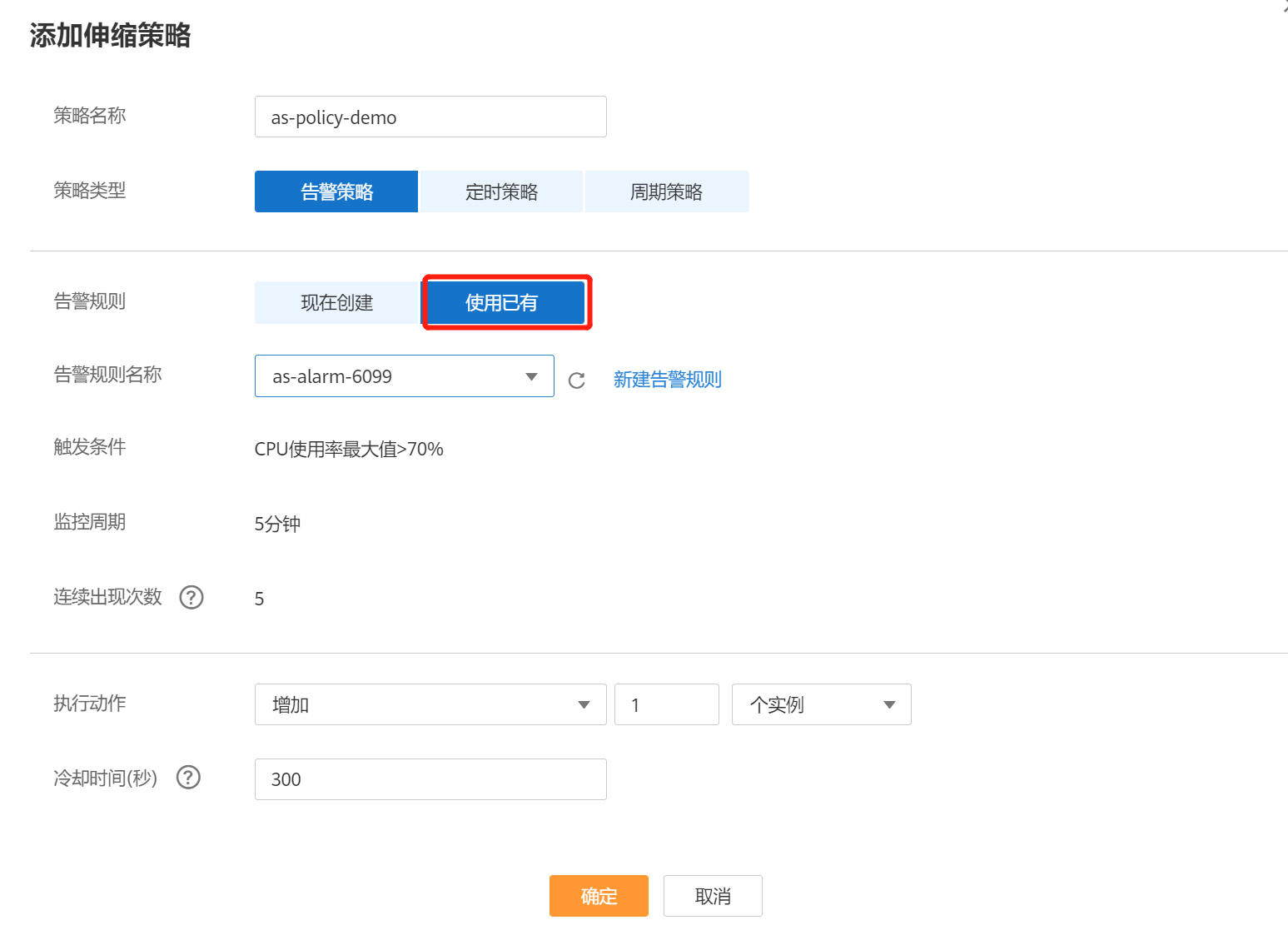Viewport: 1288px width, 945px height.
Task: Click the 新建告警规则 link
Action: click(x=668, y=380)
